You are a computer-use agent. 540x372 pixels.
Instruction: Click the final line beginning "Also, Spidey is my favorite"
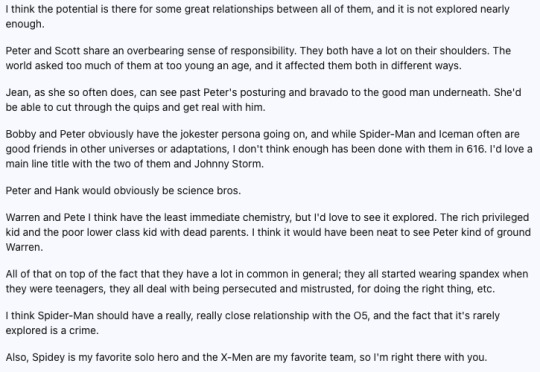pos(246,358)
